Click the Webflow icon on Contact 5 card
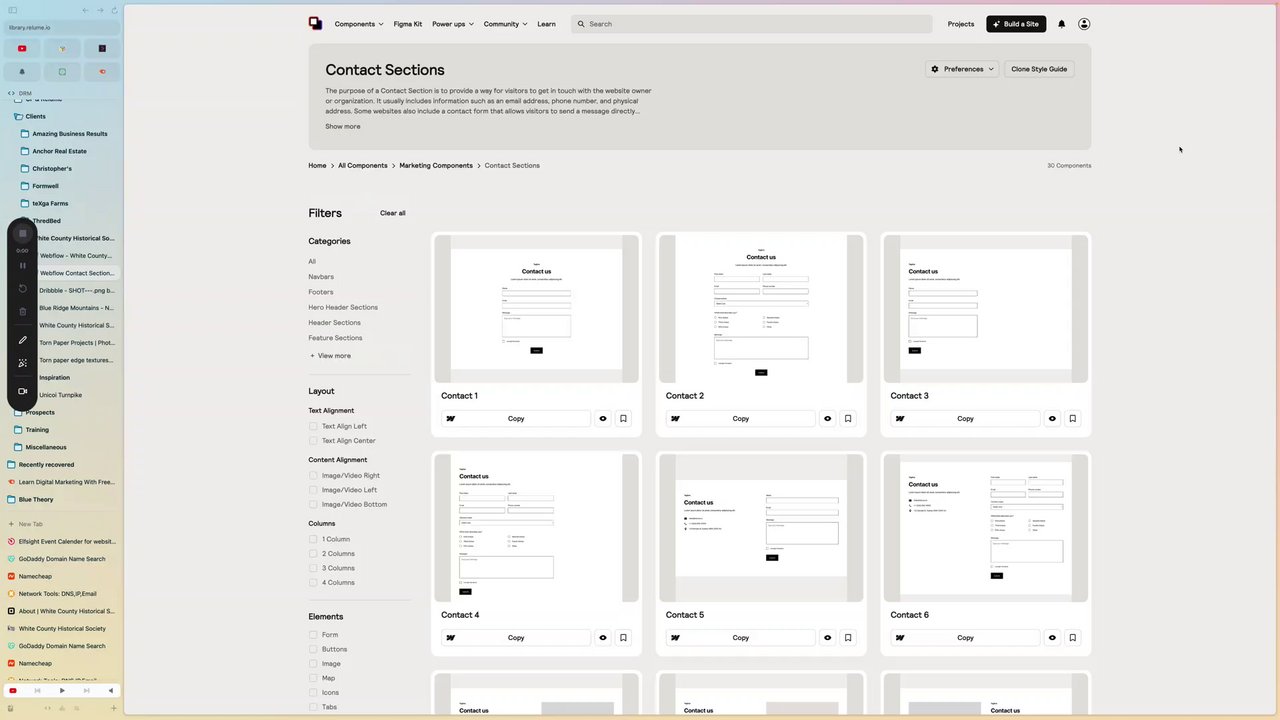The width and height of the screenshot is (1280, 720). (675, 638)
